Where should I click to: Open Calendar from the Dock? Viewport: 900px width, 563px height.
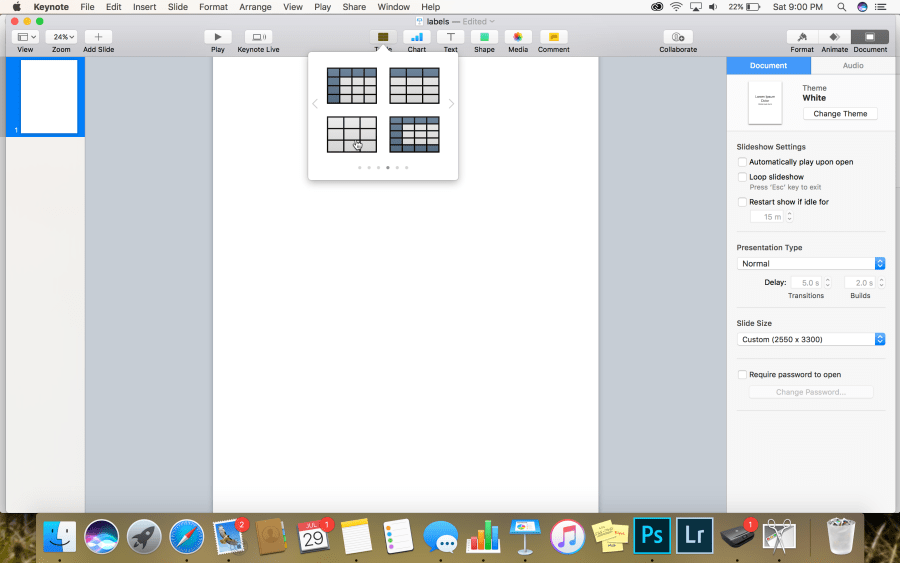pyautogui.click(x=313, y=537)
